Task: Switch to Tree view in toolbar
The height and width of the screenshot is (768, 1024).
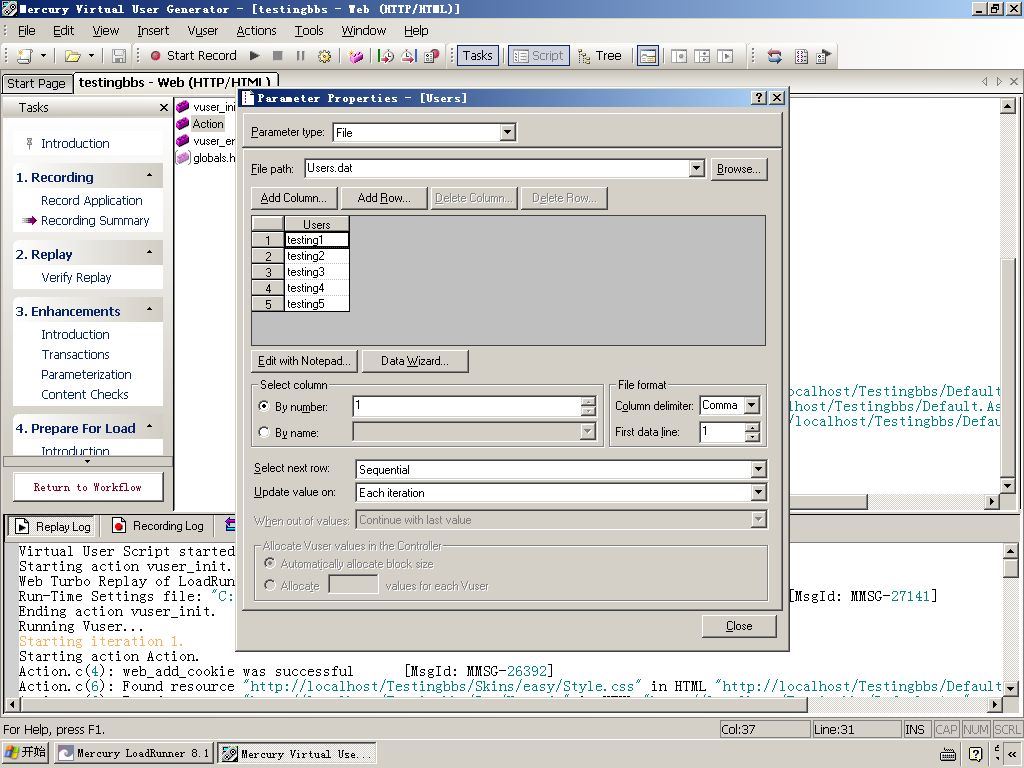Action: click(x=600, y=56)
